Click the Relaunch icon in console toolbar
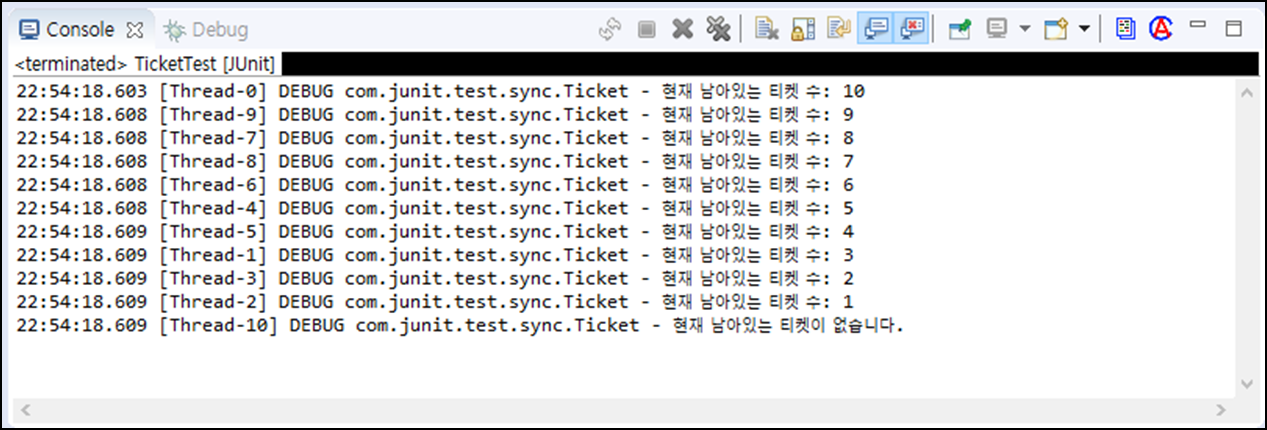Screen dimensions: 1267x430 pos(610,30)
